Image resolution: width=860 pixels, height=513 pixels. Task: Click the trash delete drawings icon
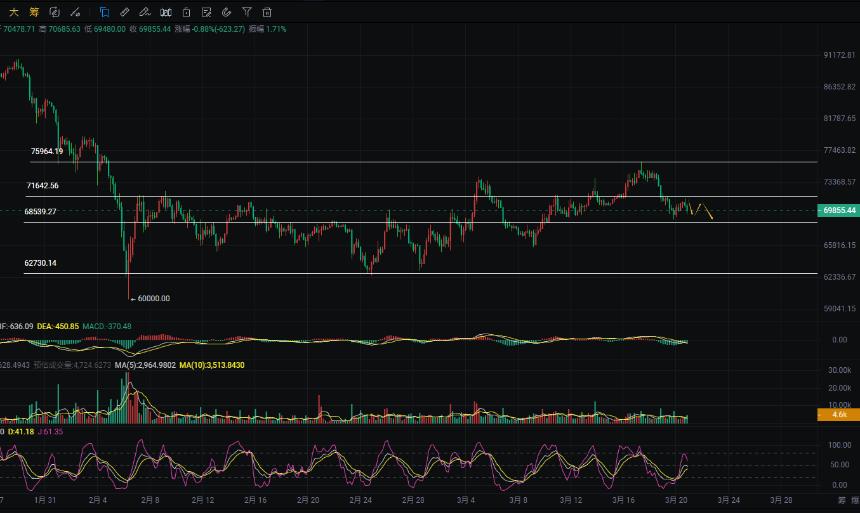click(x=267, y=12)
